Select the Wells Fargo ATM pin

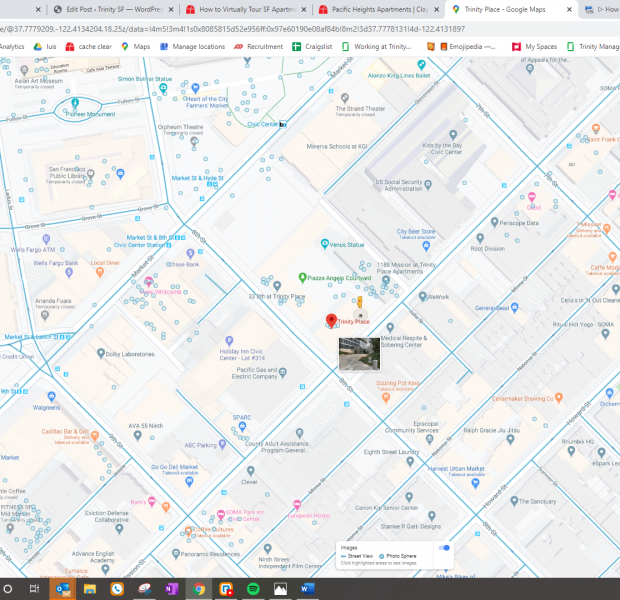click(46, 239)
